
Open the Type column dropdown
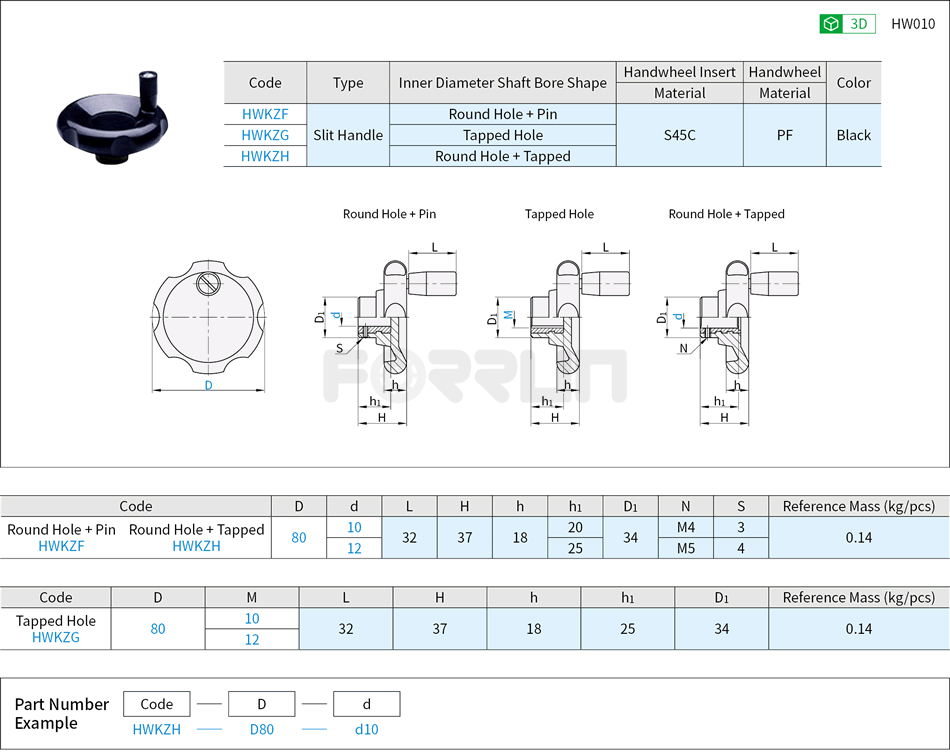point(348,83)
